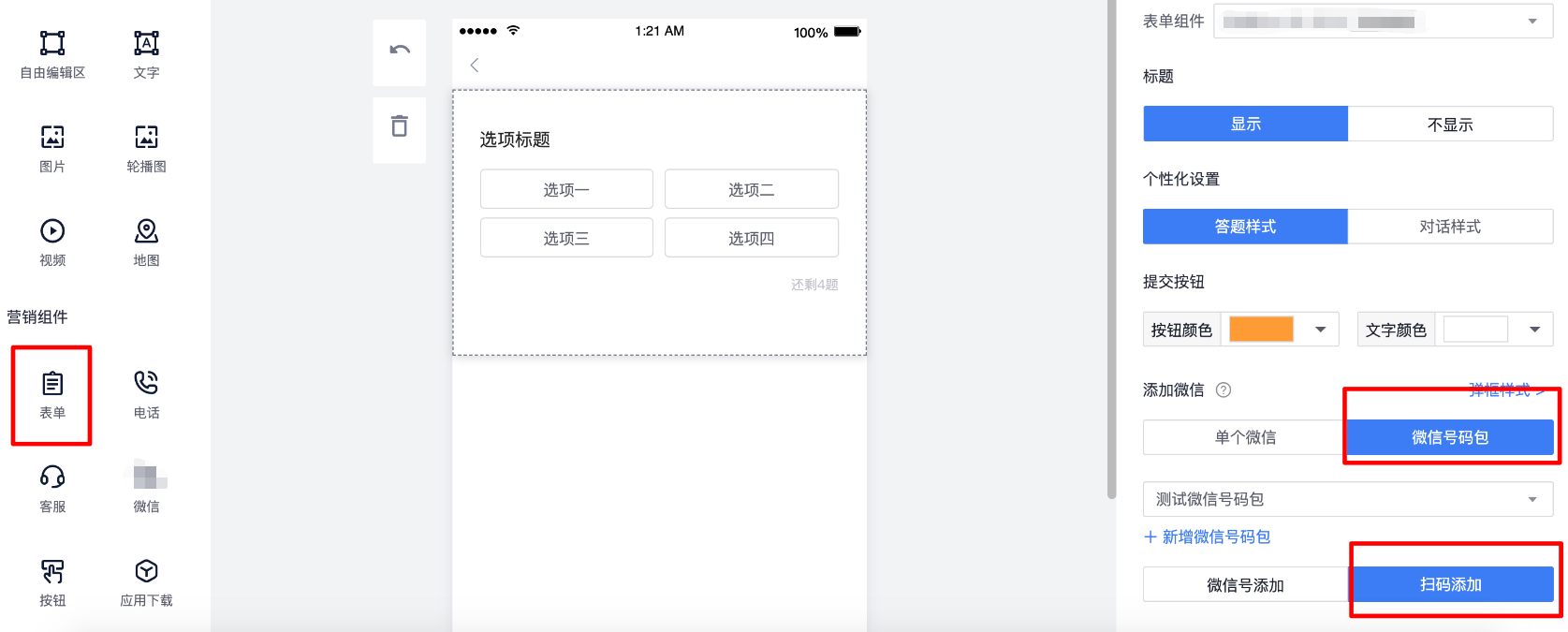
Task: Choose 扫码添加 method
Action: [1450, 584]
